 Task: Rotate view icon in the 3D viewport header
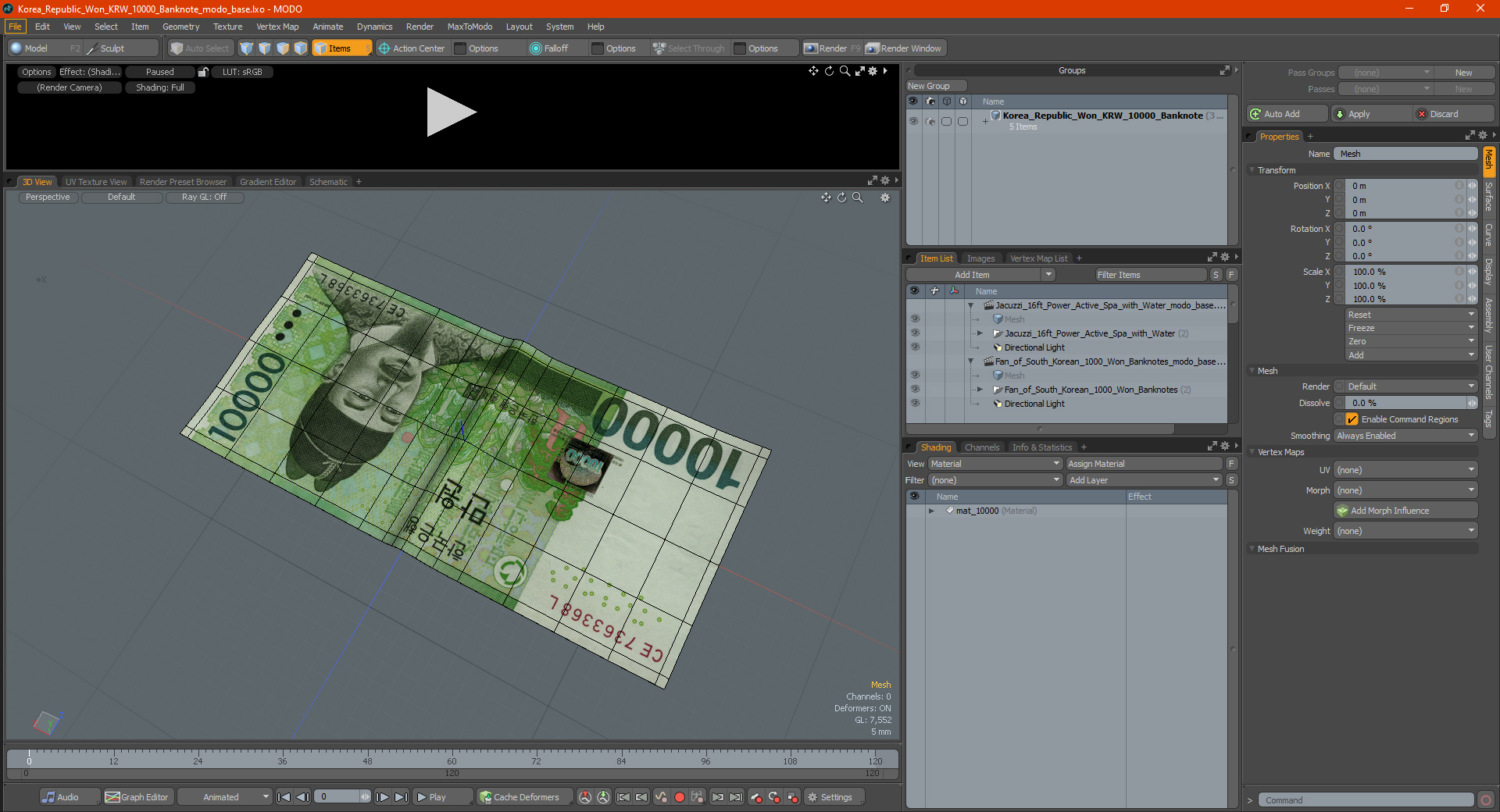coord(842,198)
